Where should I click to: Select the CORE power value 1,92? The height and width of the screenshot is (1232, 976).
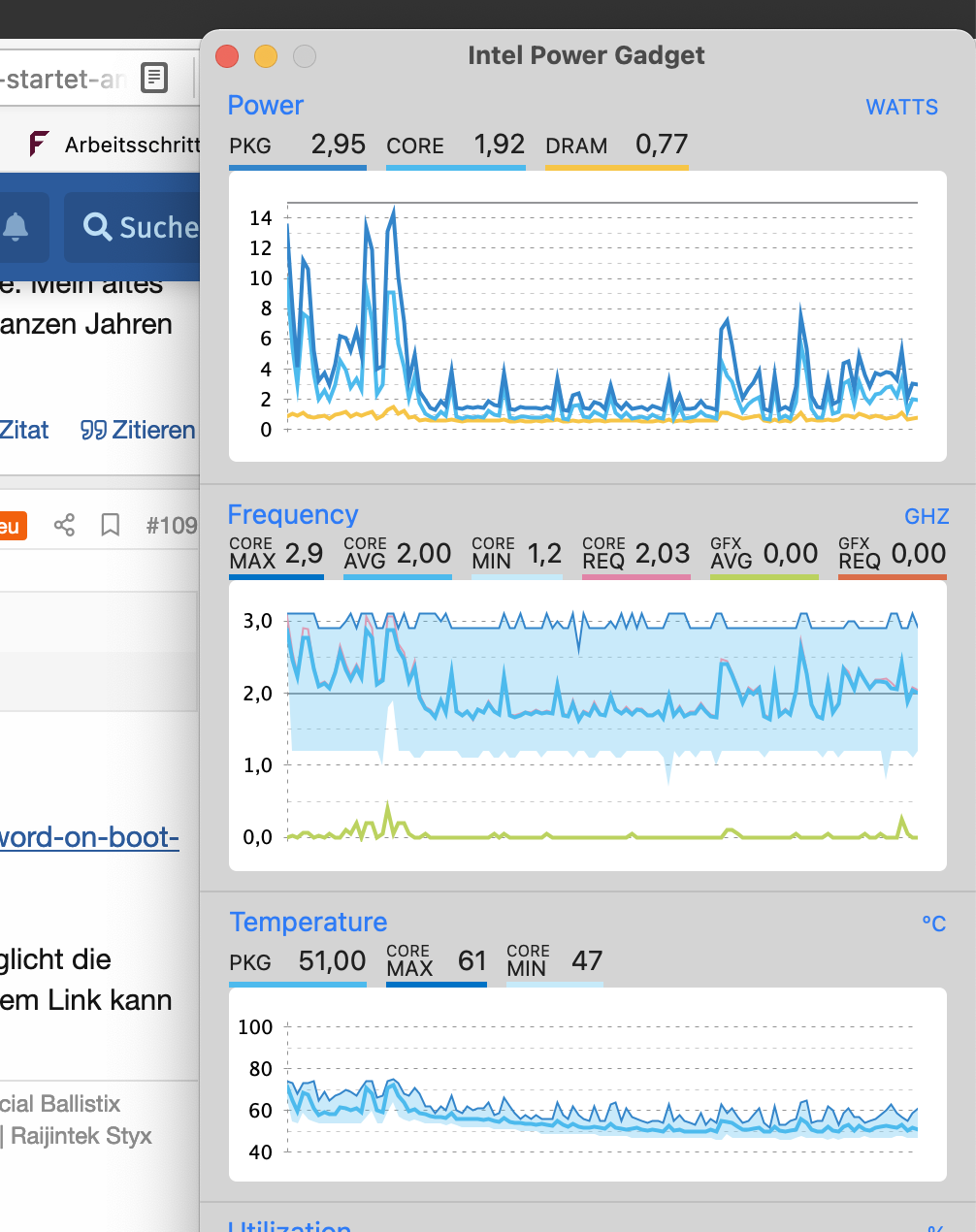pos(500,145)
